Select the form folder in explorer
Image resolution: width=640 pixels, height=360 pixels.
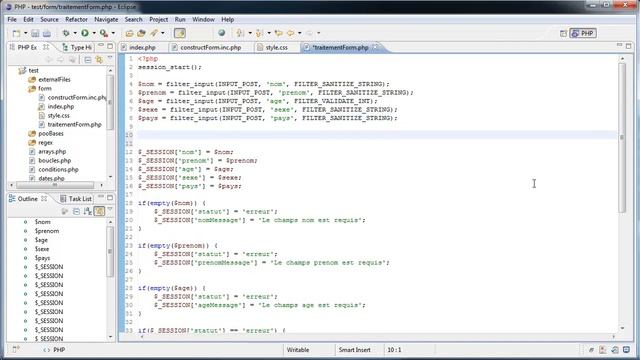[44, 88]
